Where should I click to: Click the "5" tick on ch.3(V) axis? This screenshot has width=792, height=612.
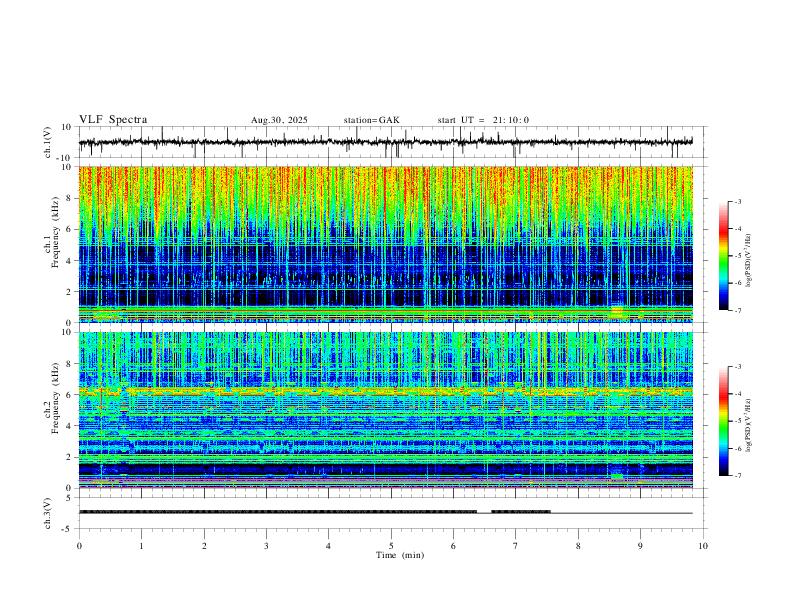(69, 498)
